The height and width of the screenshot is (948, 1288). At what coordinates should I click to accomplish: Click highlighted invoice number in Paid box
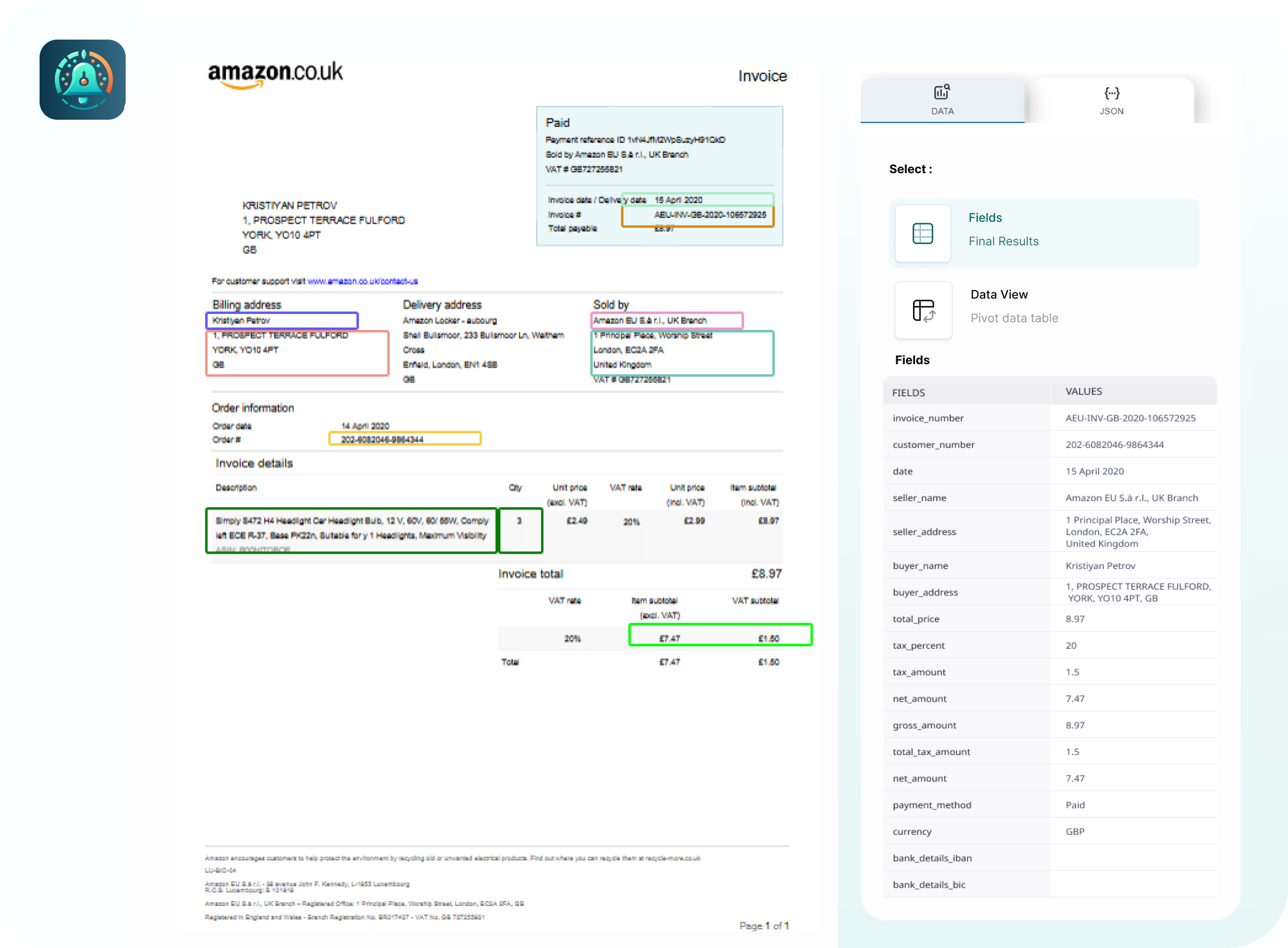pos(697,215)
